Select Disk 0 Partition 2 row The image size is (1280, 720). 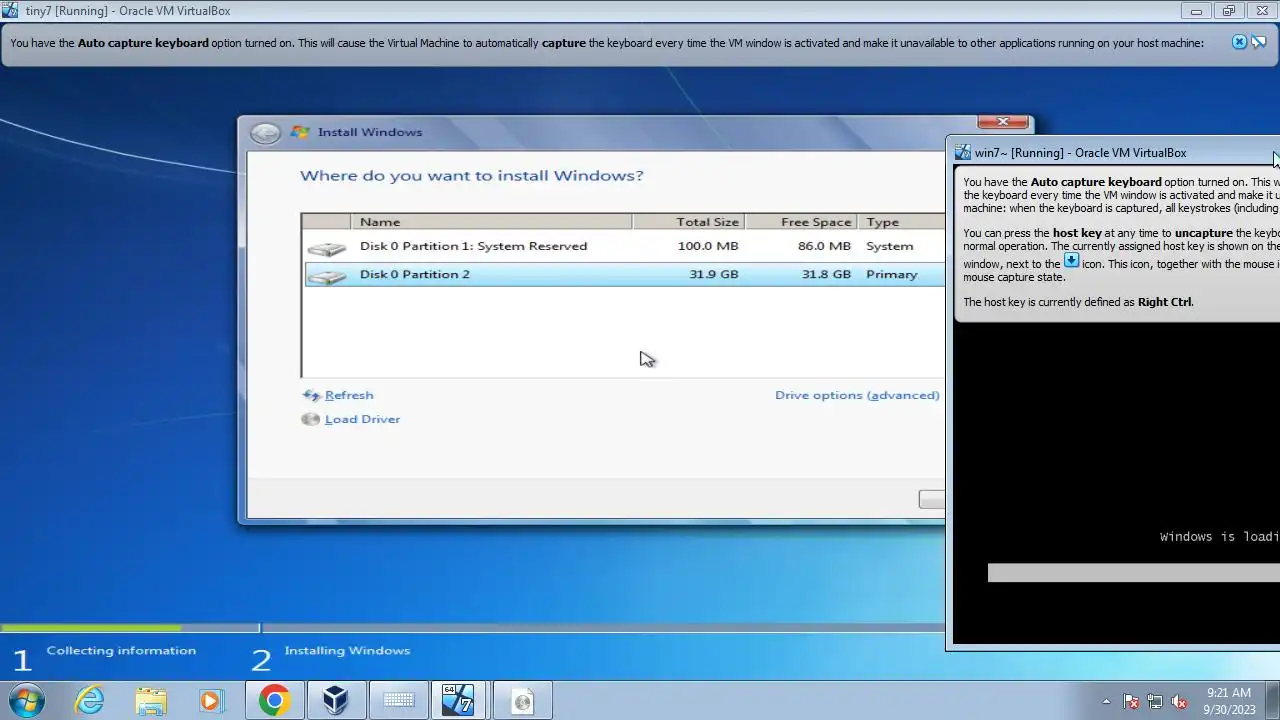coord(623,274)
